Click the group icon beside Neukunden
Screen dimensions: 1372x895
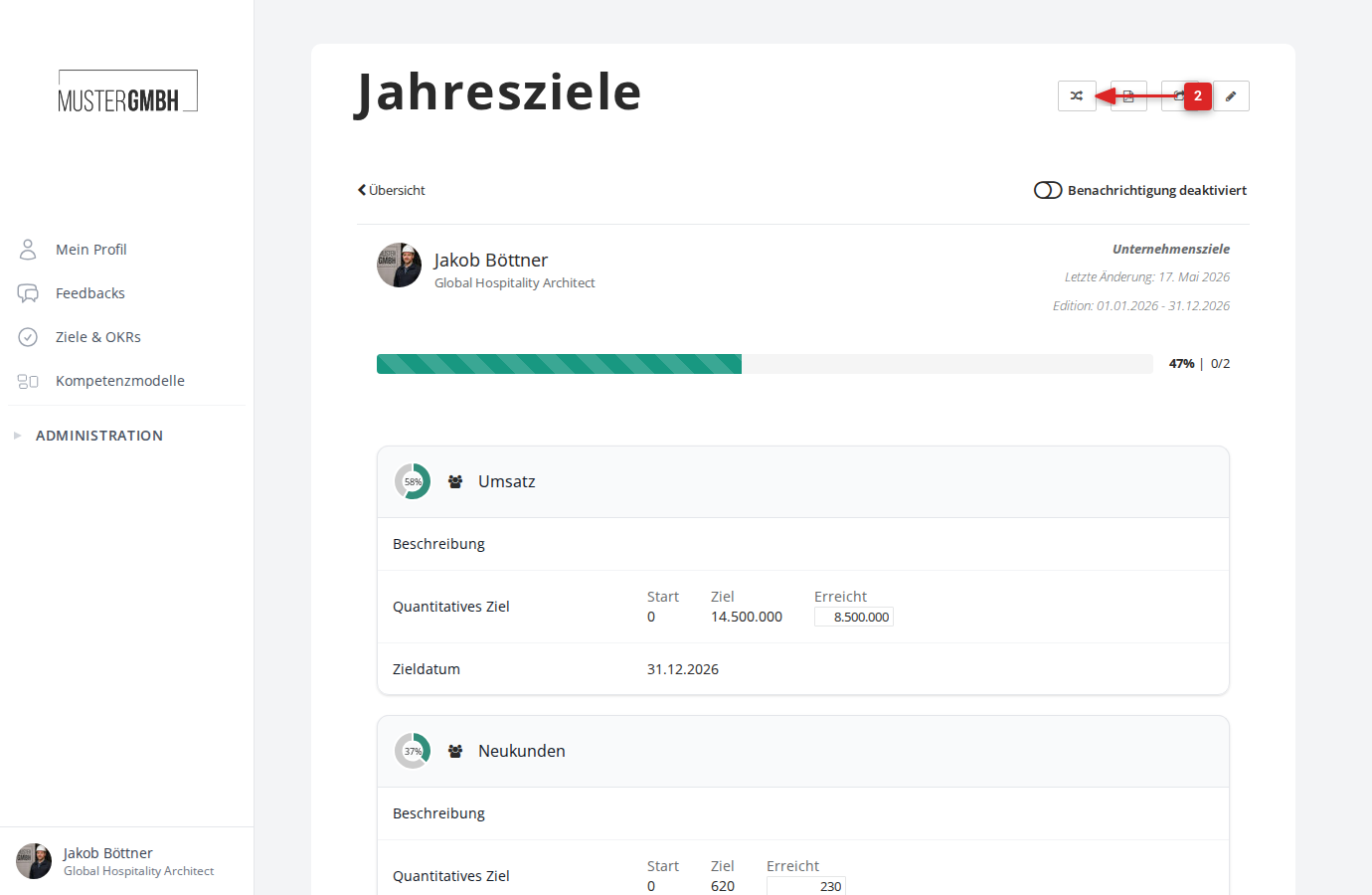[455, 751]
